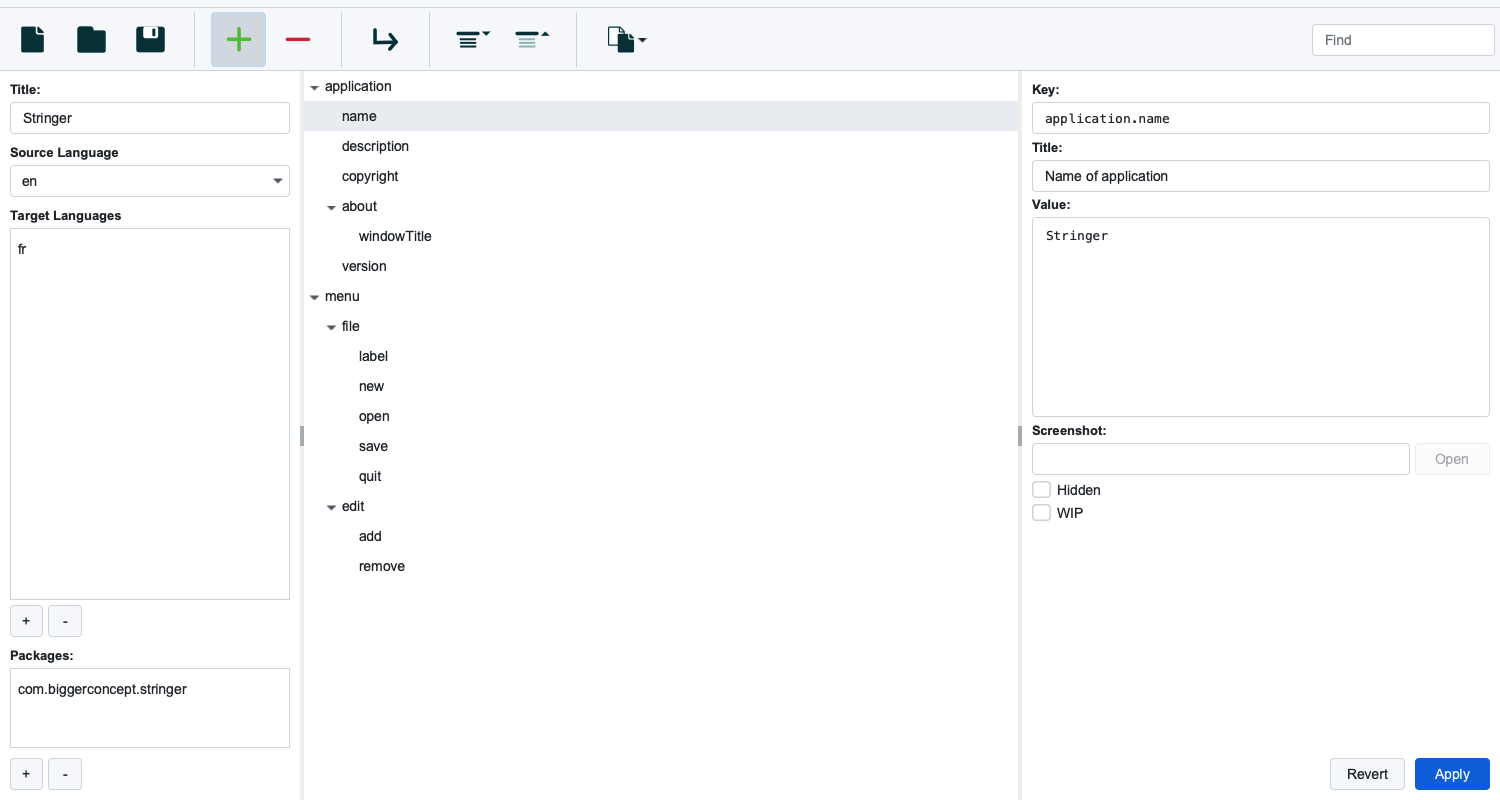Select the new tree row
1500x800 pixels.
tap(661, 386)
